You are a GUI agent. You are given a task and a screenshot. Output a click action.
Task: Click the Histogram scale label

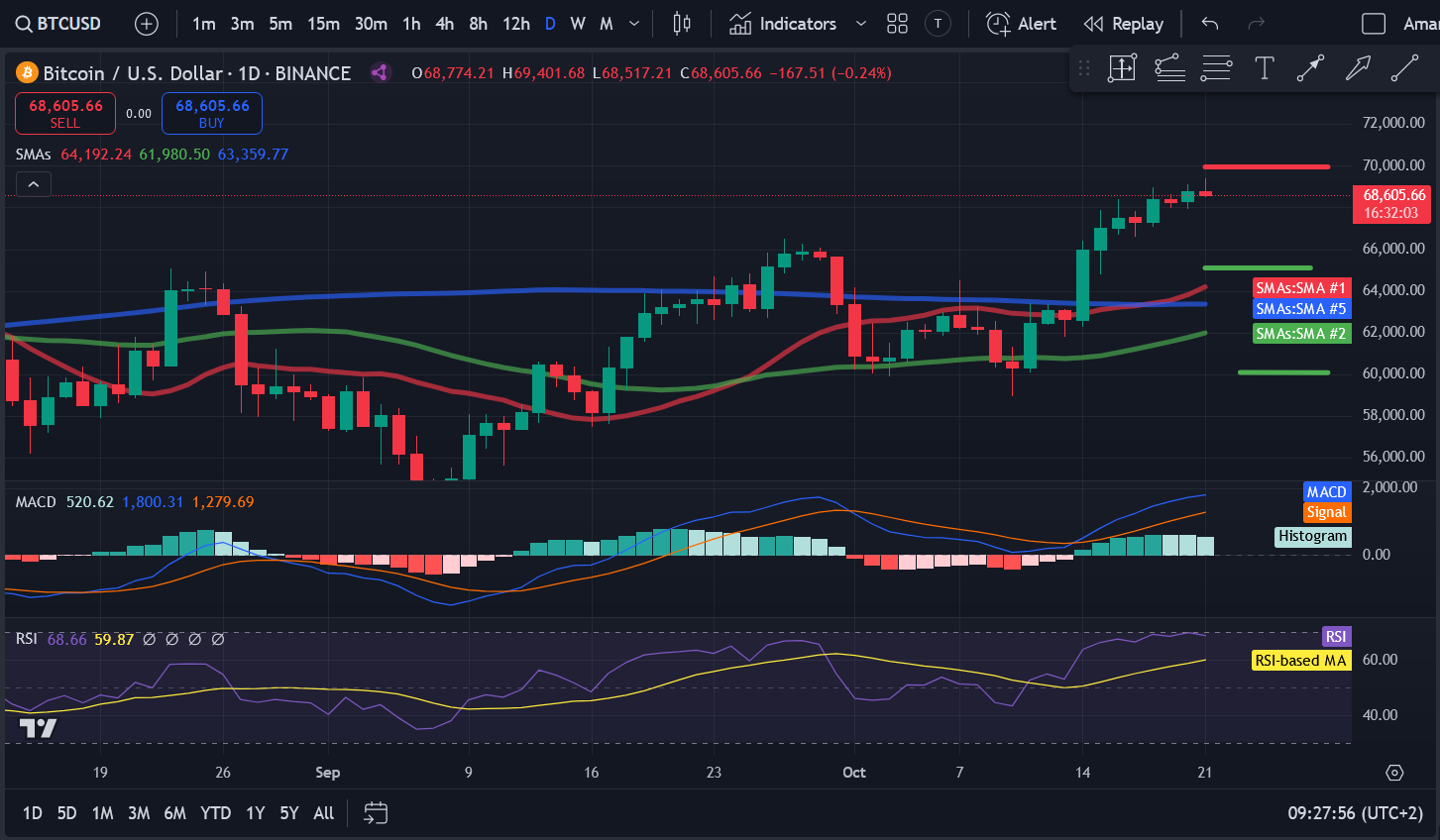click(x=1313, y=536)
